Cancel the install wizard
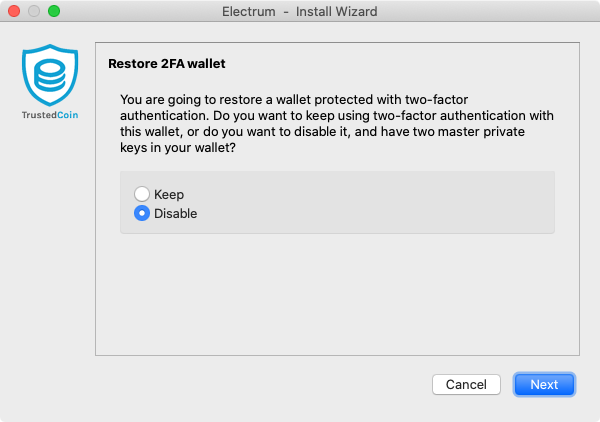600x422 pixels. (466, 384)
